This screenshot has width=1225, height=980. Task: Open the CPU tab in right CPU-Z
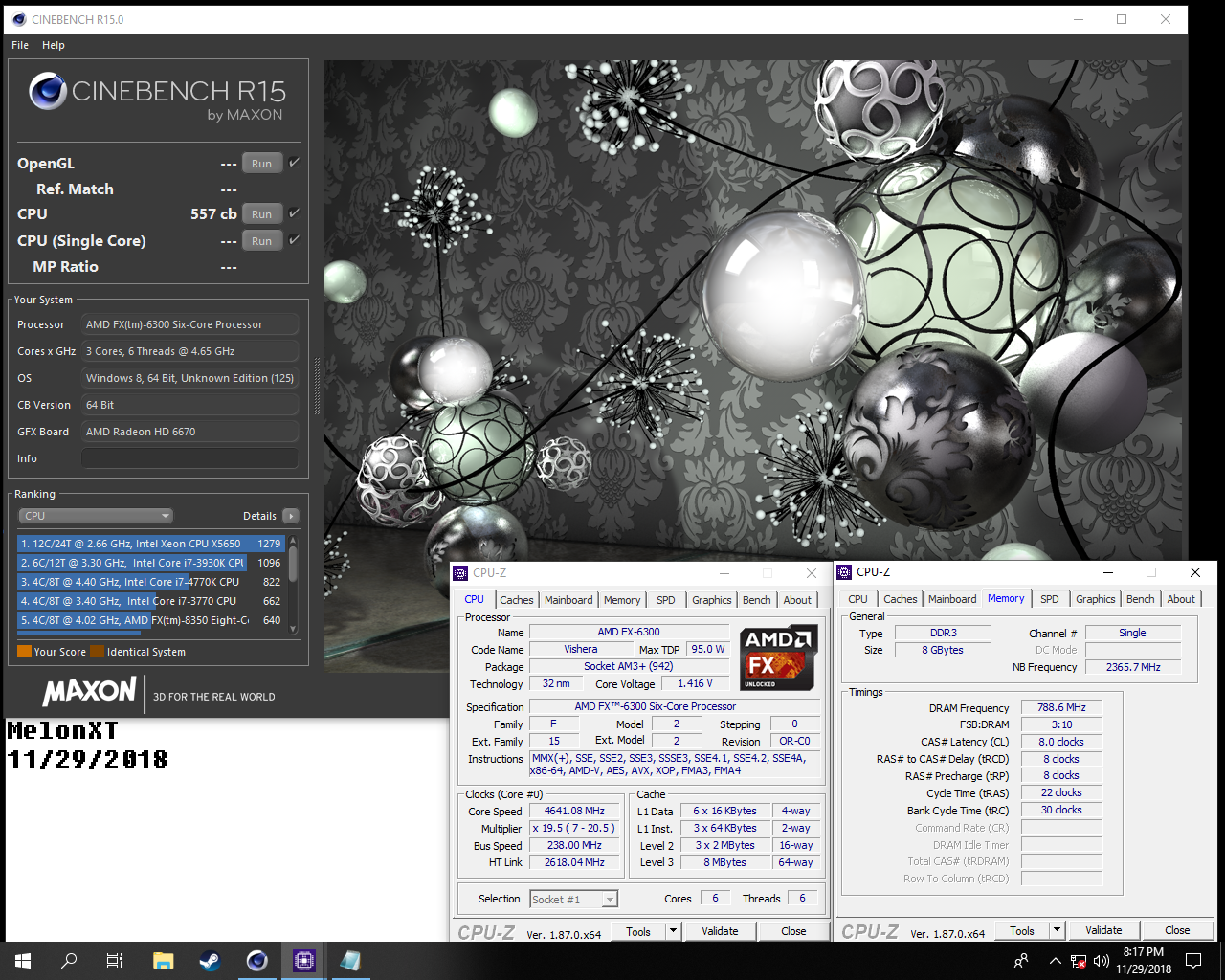857,599
